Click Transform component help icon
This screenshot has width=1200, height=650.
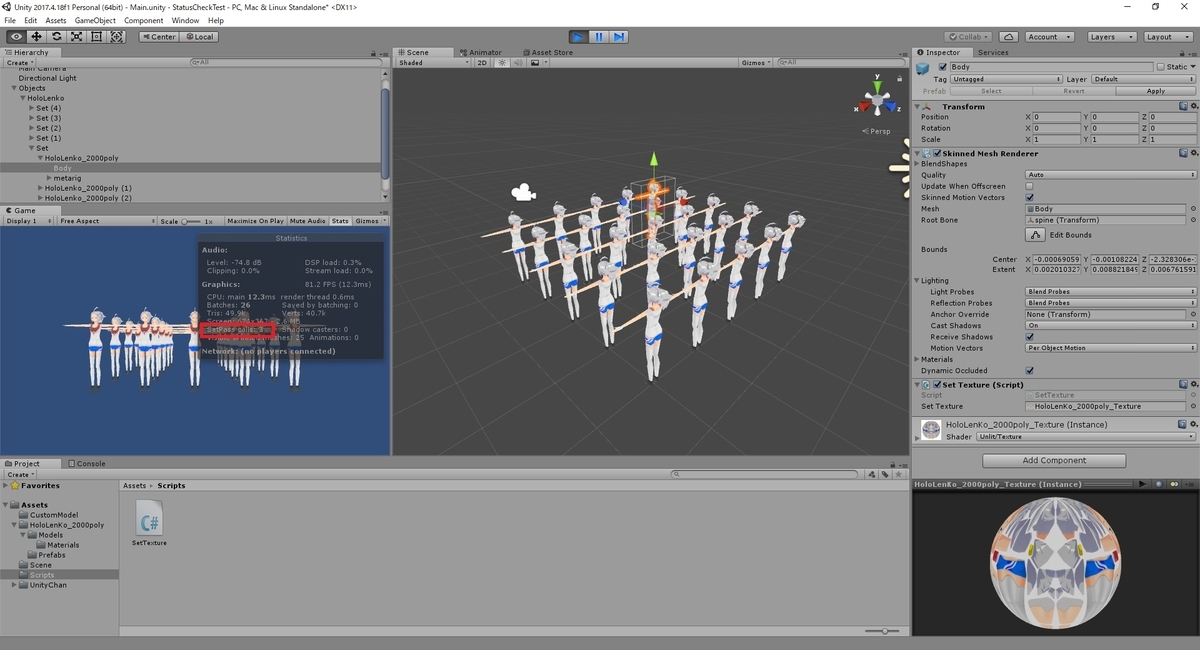click(x=1182, y=106)
